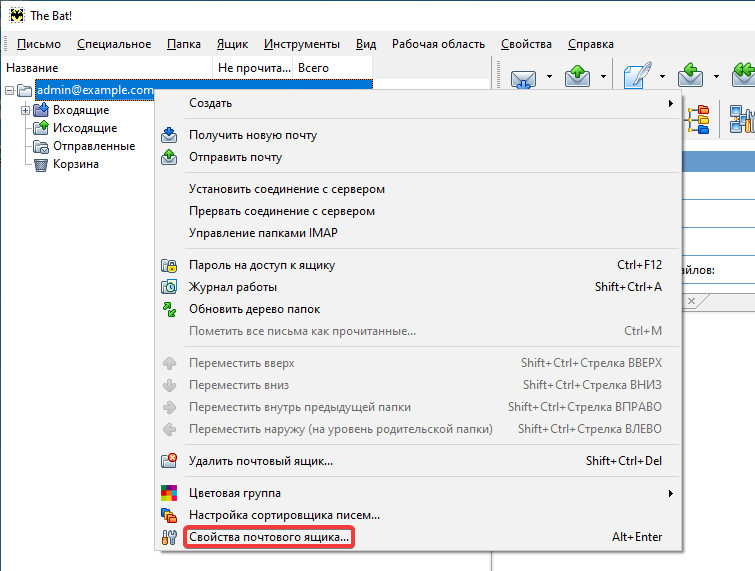Choose 'Свойства почтового ящика...' from context menu

tap(269, 537)
